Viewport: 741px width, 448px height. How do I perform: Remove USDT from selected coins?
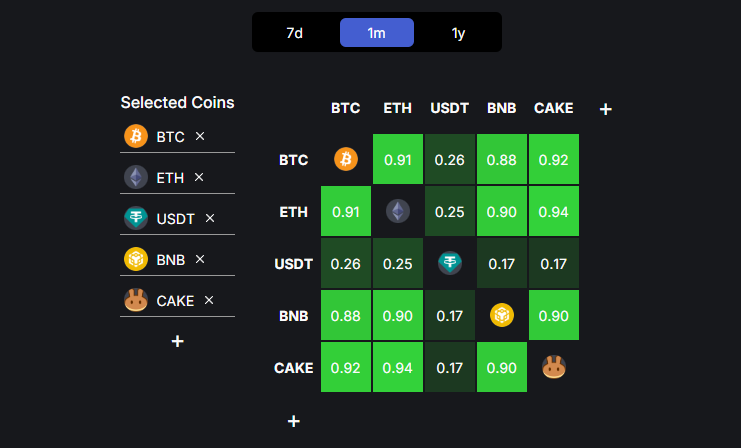[x=209, y=218]
